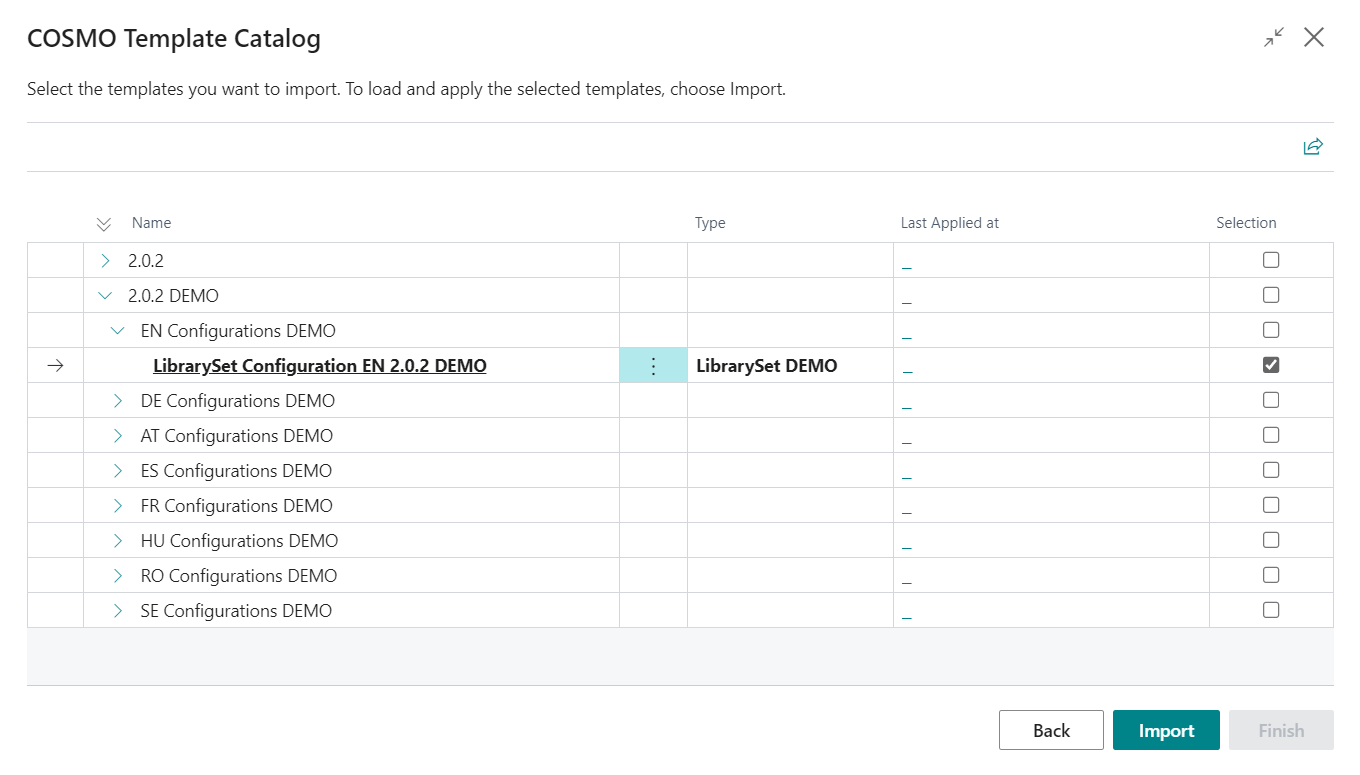Expand the HU Configurations DEMO group
1360x775 pixels.
(x=118, y=541)
